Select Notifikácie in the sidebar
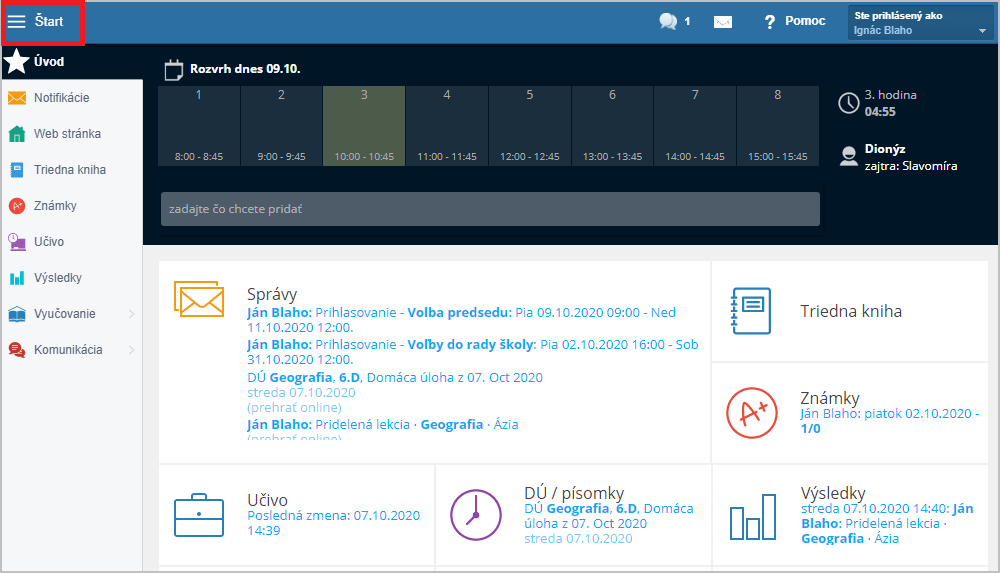This screenshot has width=1000, height=573. [61, 98]
